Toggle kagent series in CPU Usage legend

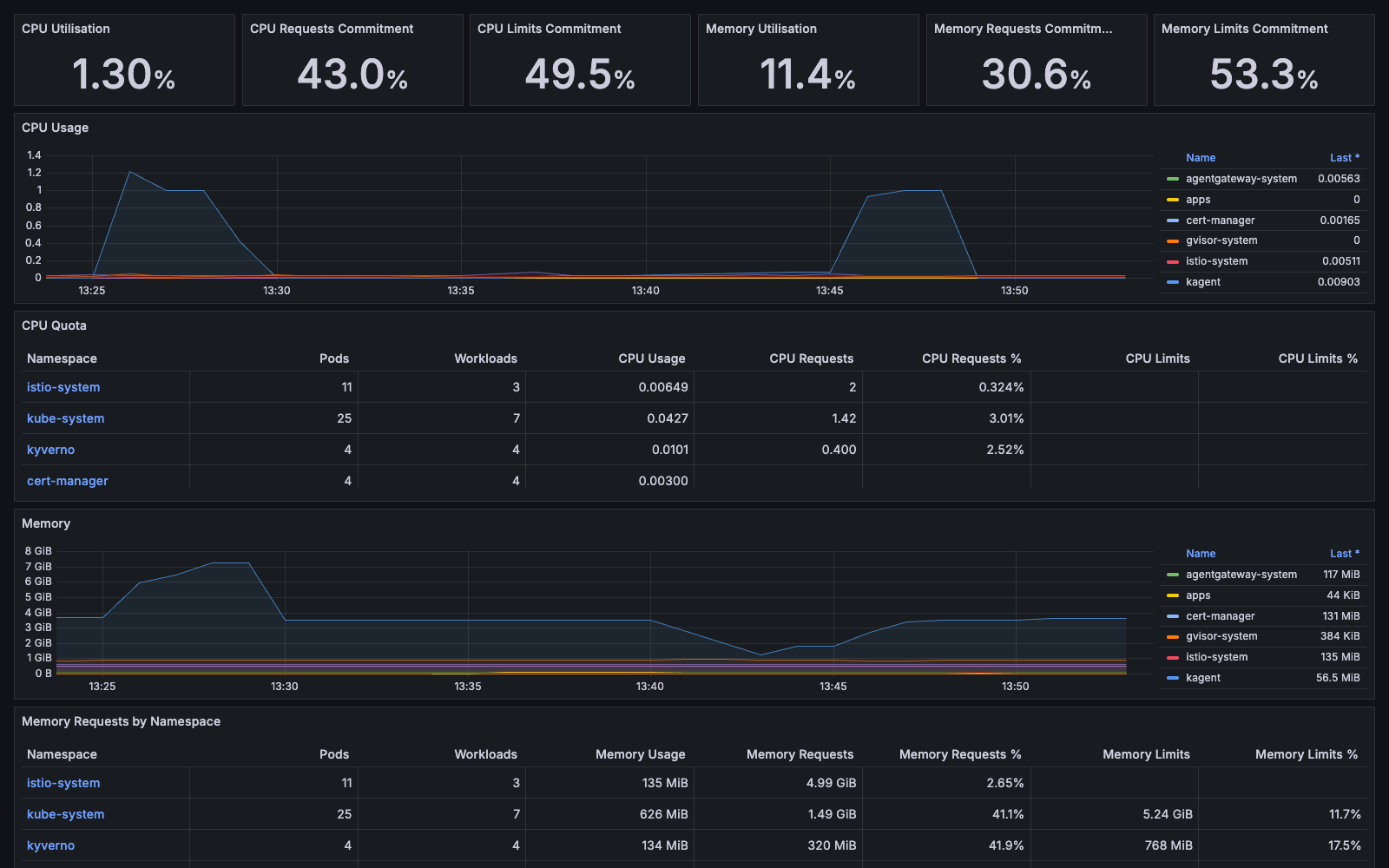[x=1203, y=282]
